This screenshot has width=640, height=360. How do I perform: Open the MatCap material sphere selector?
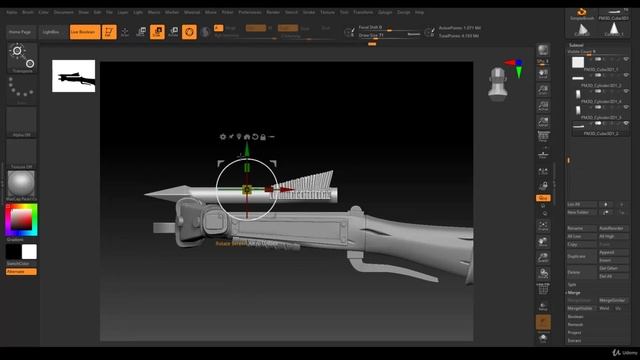point(22,186)
